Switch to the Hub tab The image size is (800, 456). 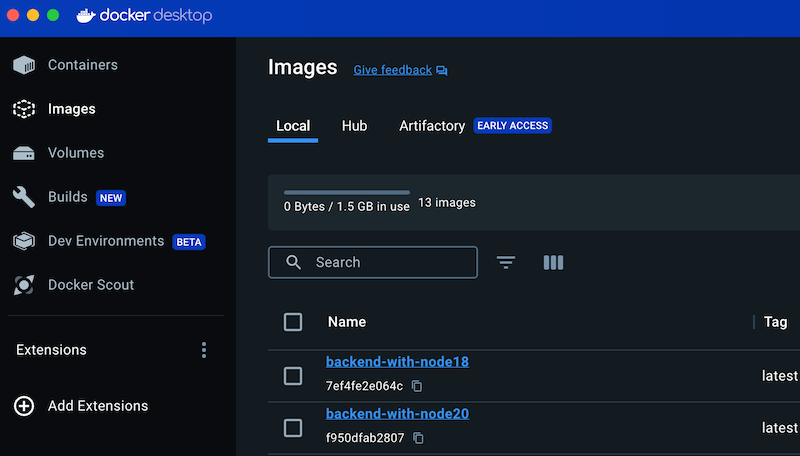(354, 126)
